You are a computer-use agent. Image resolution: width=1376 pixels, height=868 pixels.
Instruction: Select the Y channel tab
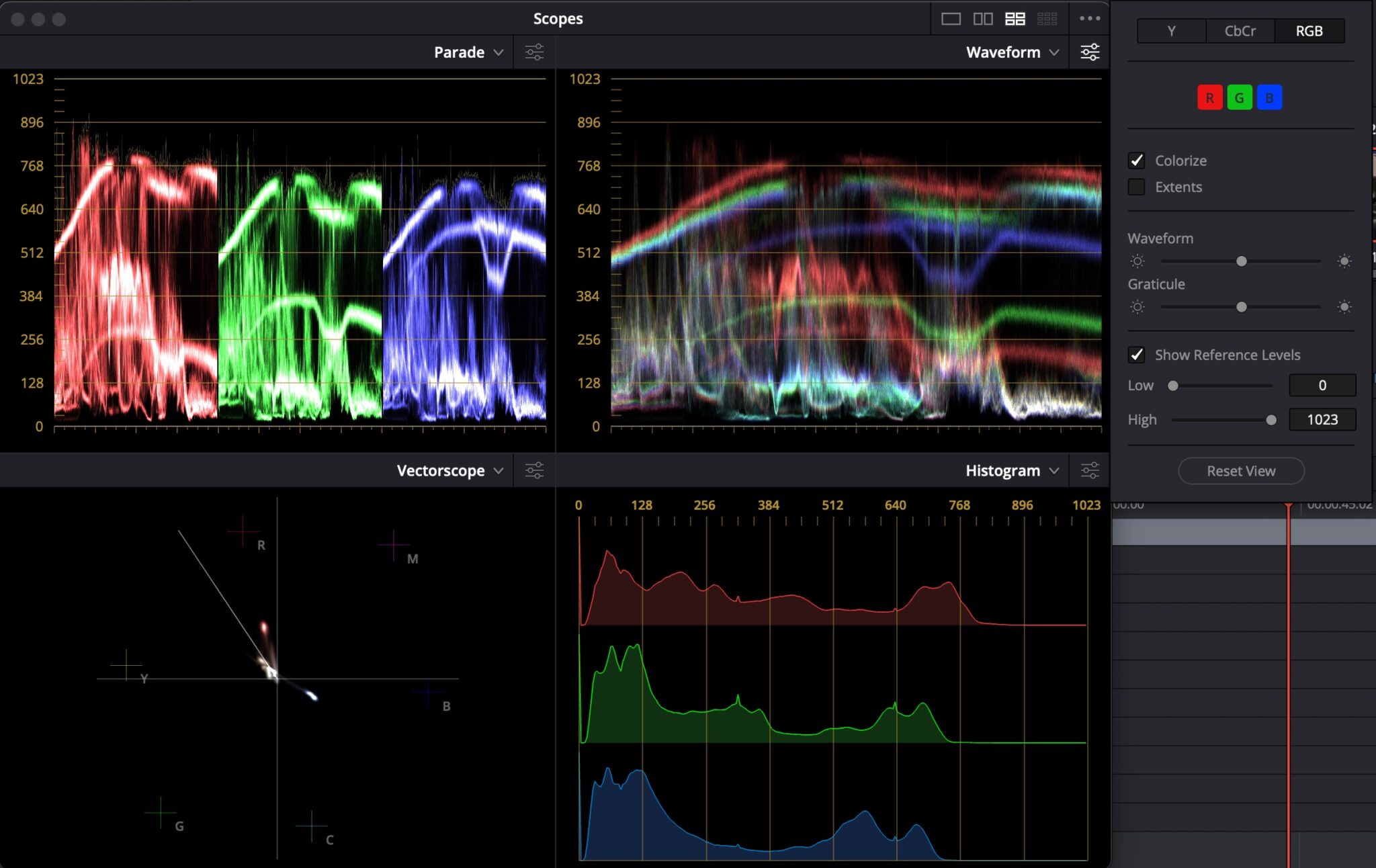pyautogui.click(x=1170, y=30)
